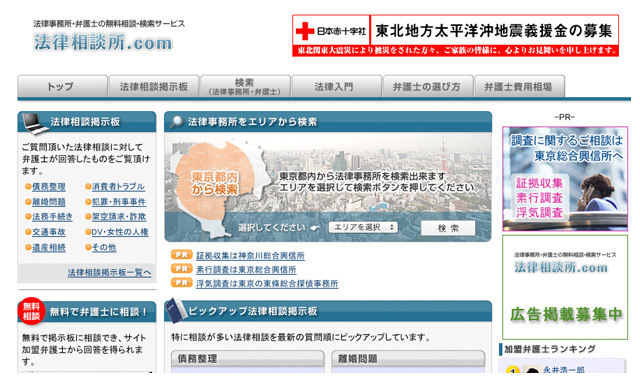Click the red 無料相談 badge icon

[x=31, y=311]
